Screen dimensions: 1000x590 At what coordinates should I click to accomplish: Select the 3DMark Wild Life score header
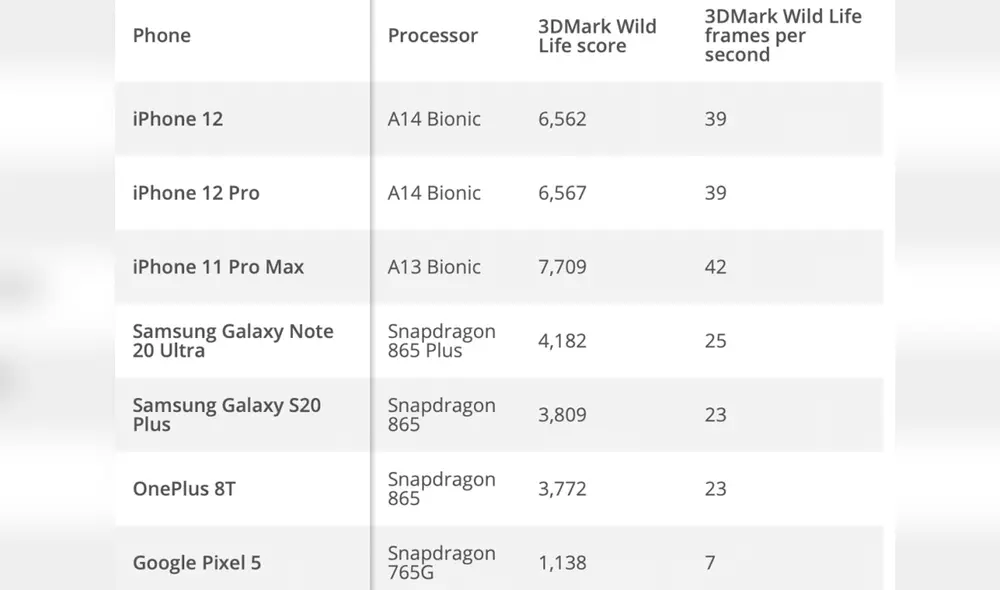click(597, 36)
